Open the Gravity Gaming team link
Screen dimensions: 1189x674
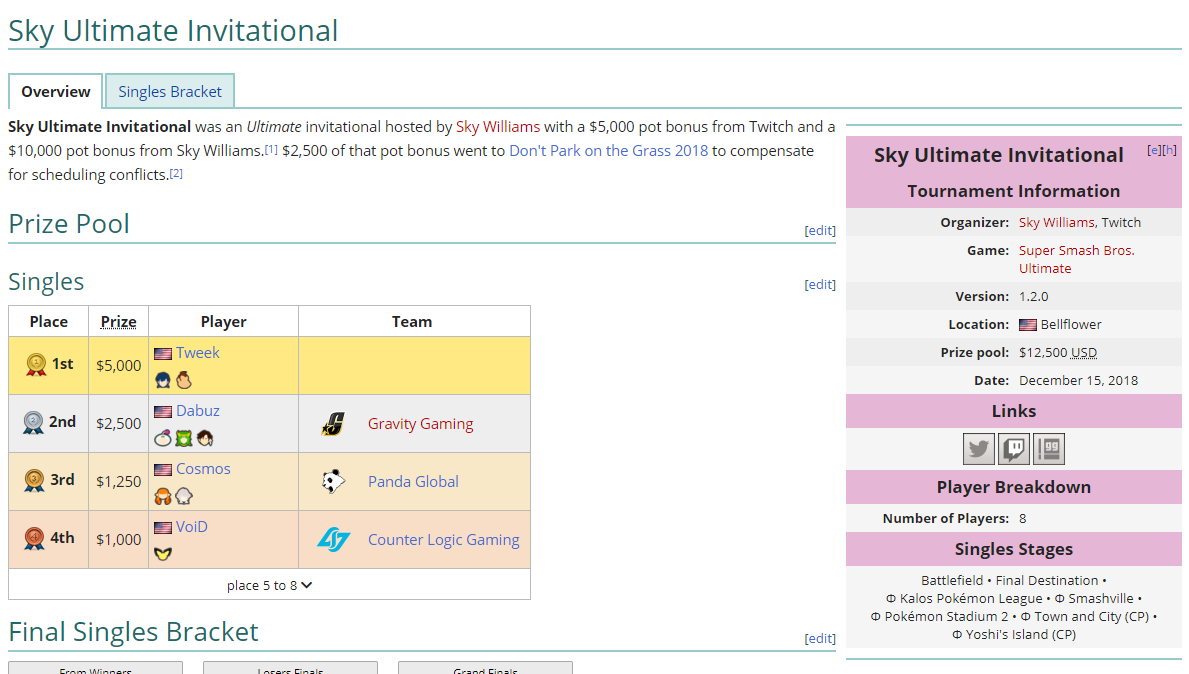(x=420, y=424)
